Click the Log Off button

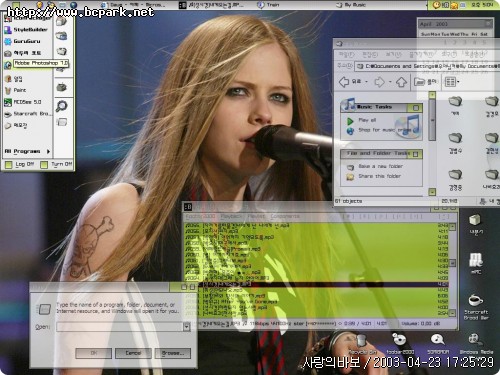(x=20, y=164)
